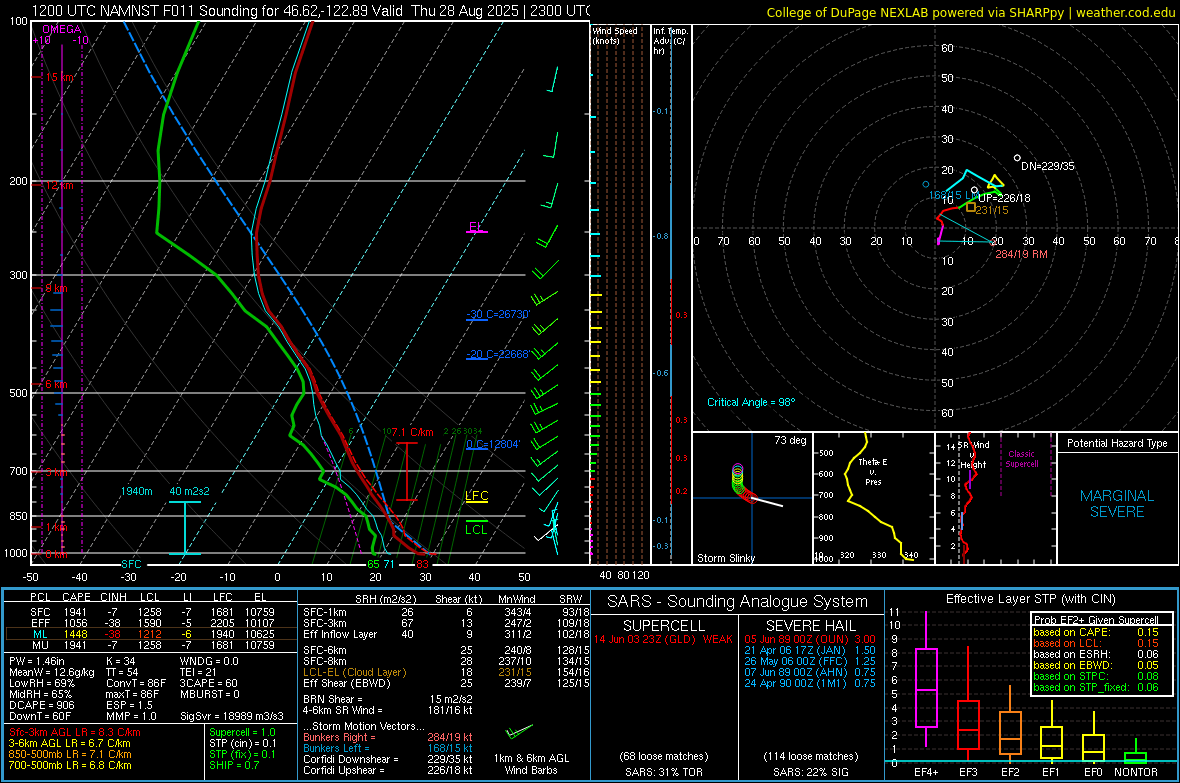Click the 'based on STPC: 0.08' line
Viewport: 1180px width, 783px height.
tap(1096, 676)
